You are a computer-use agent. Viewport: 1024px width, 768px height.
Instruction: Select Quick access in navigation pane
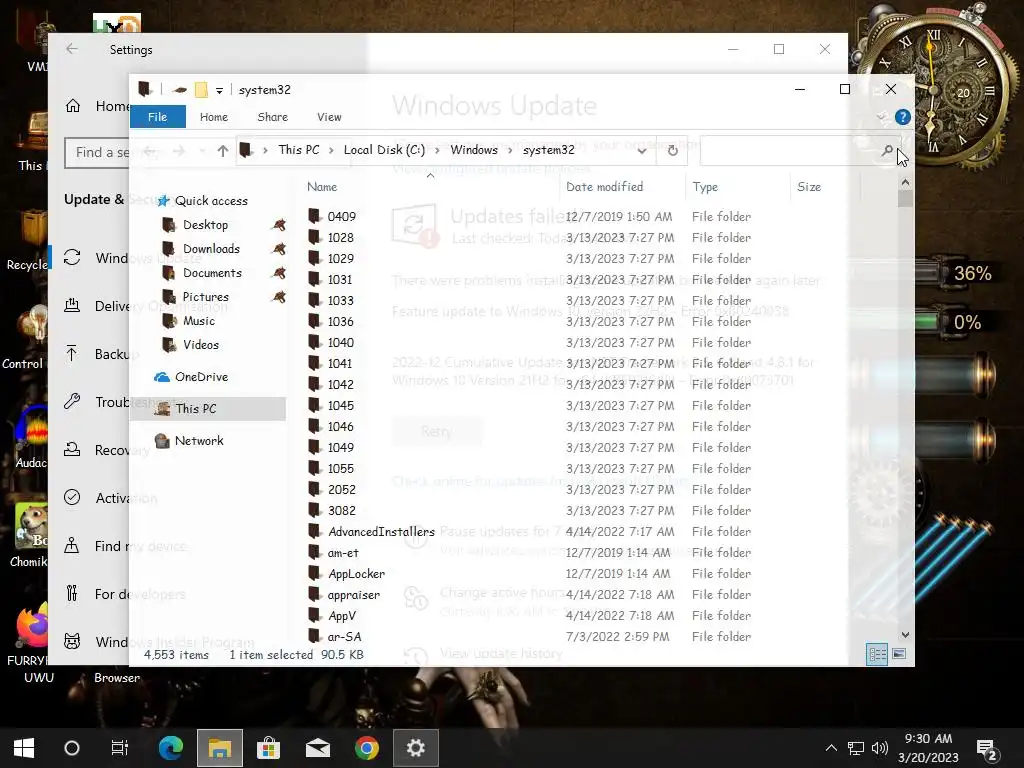point(211,200)
